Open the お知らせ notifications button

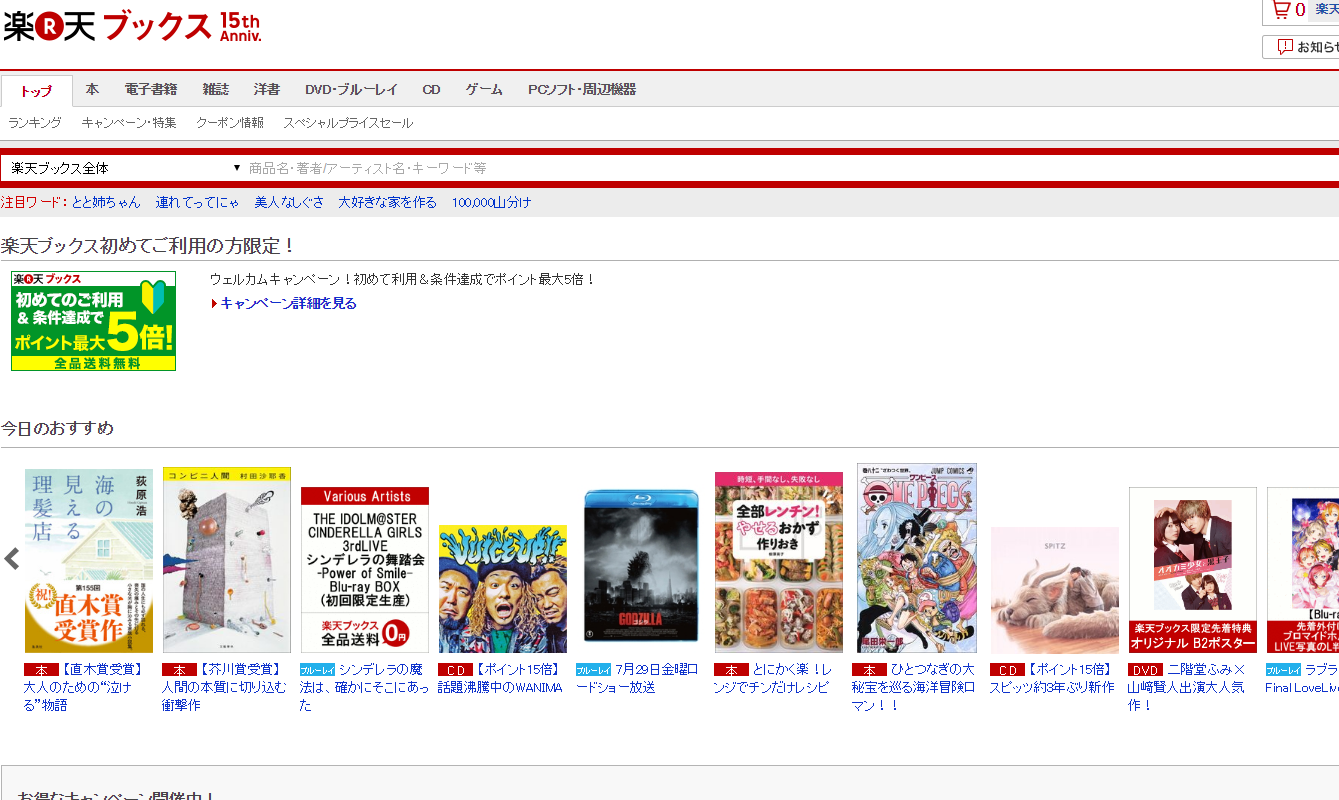pyautogui.click(x=1302, y=47)
